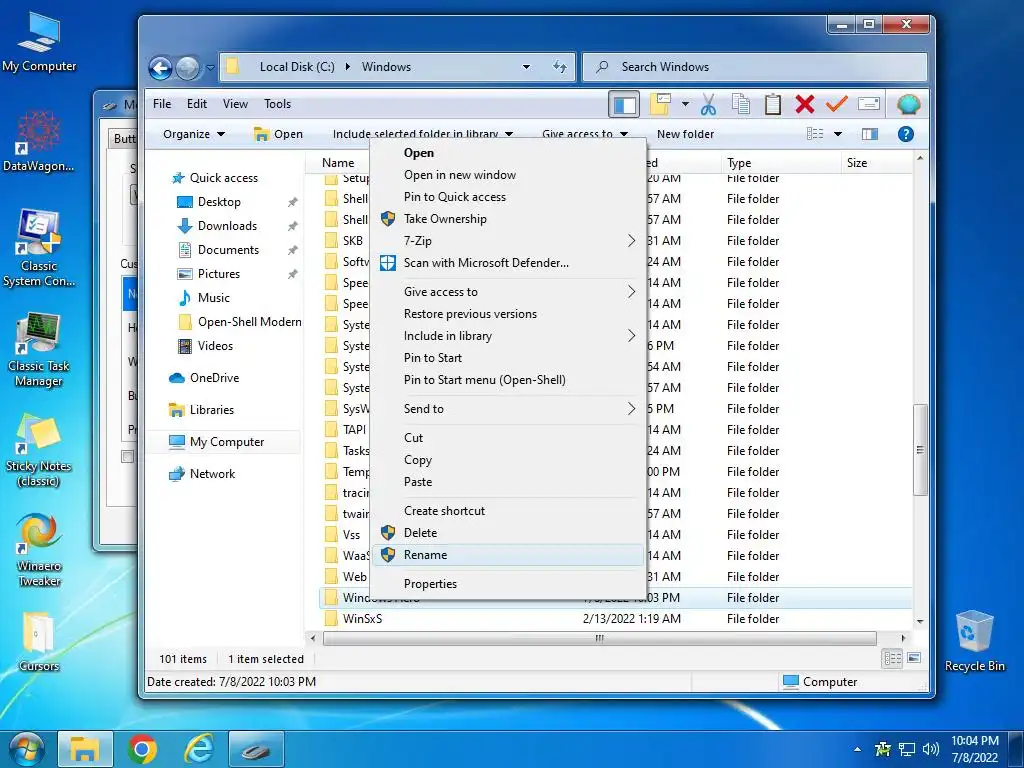The height and width of the screenshot is (768, 1024).
Task: Switch to details view status bar icon
Action: click(x=893, y=658)
